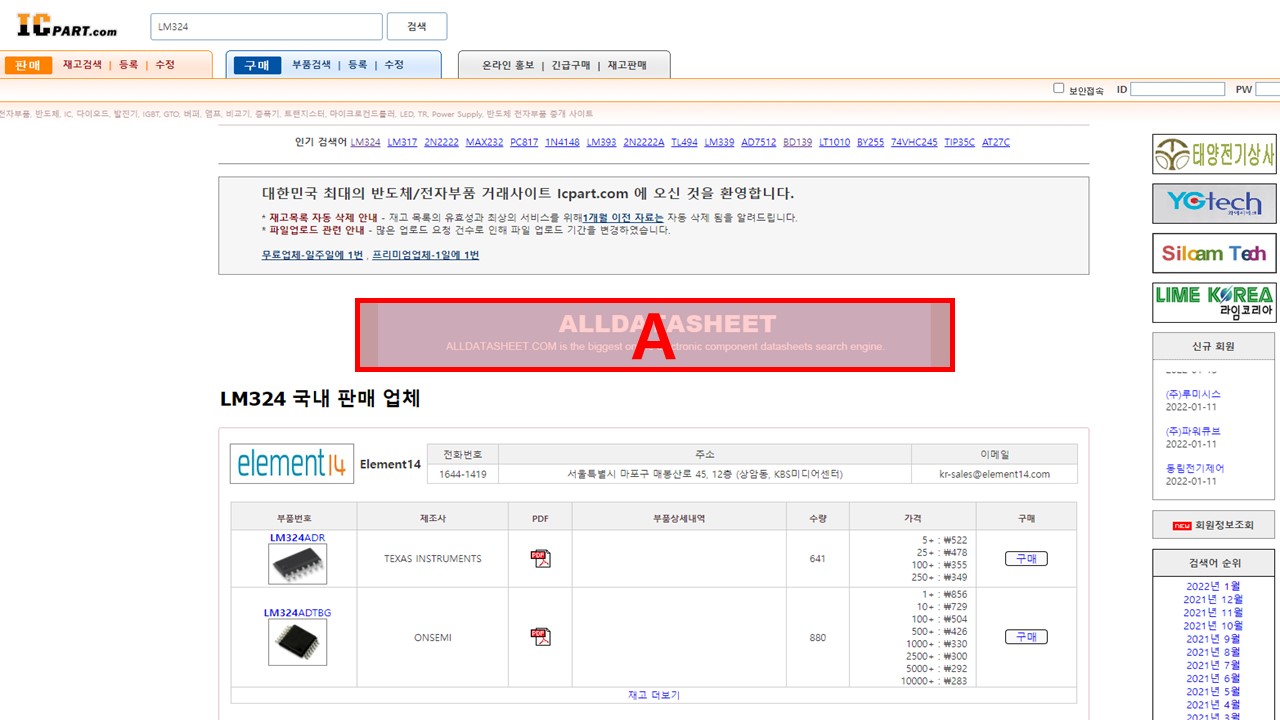Open new member (주)루미시스
The height and width of the screenshot is (720, 1280).
[x=1193, y=394]
